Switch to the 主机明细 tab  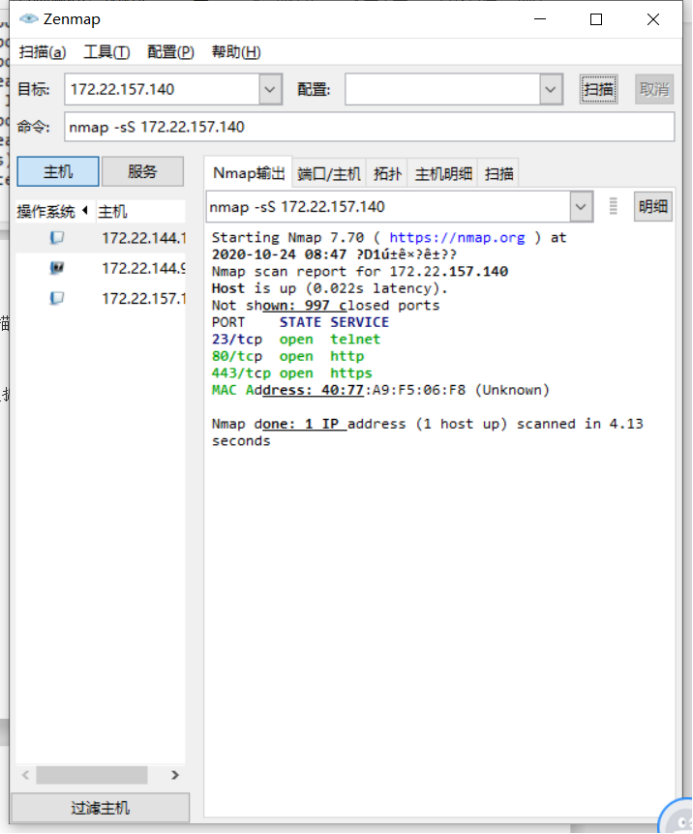pyautogui.click(x=443, y=173)
